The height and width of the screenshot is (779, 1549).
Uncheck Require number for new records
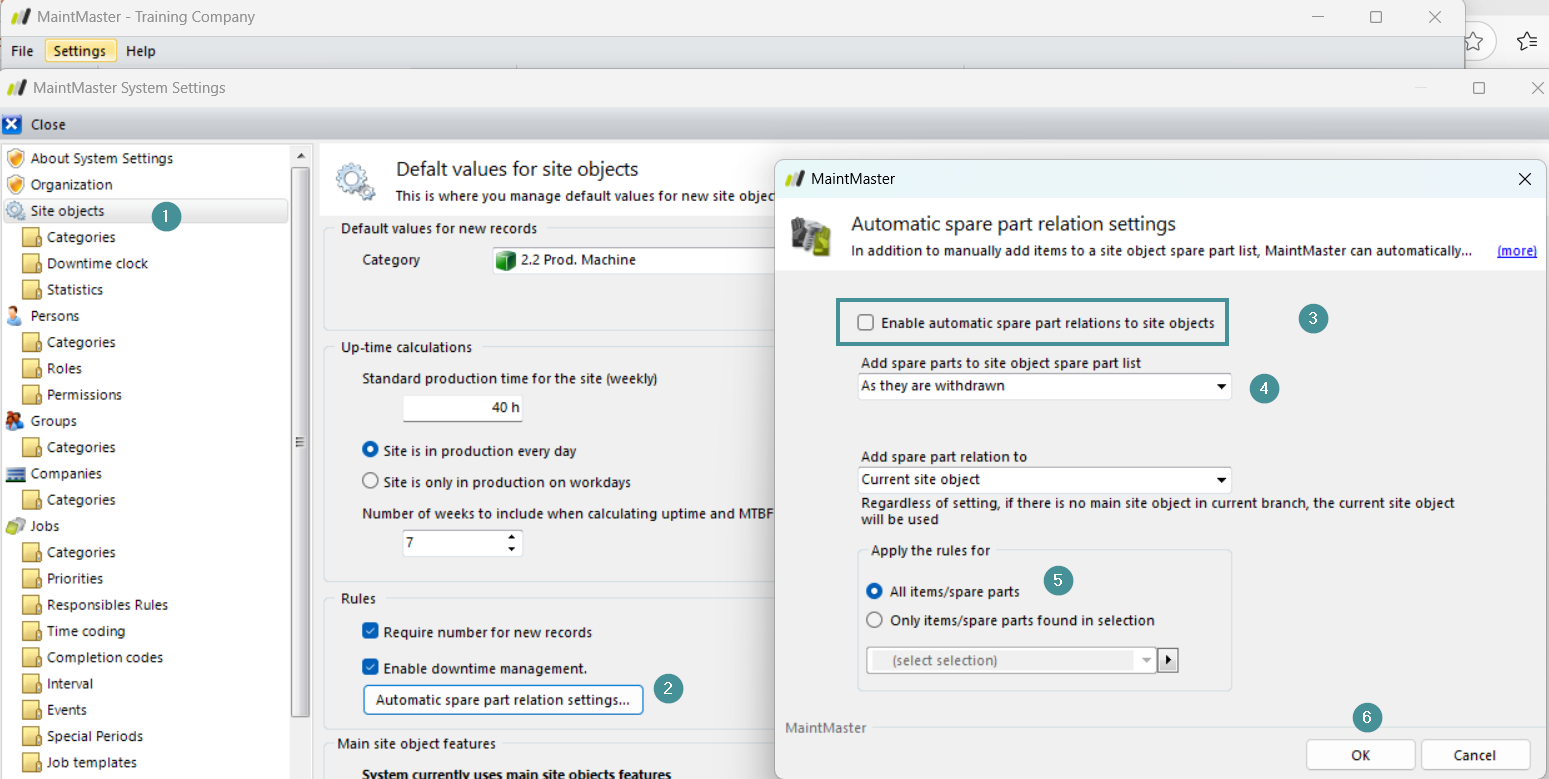click(x=370, y=632)
